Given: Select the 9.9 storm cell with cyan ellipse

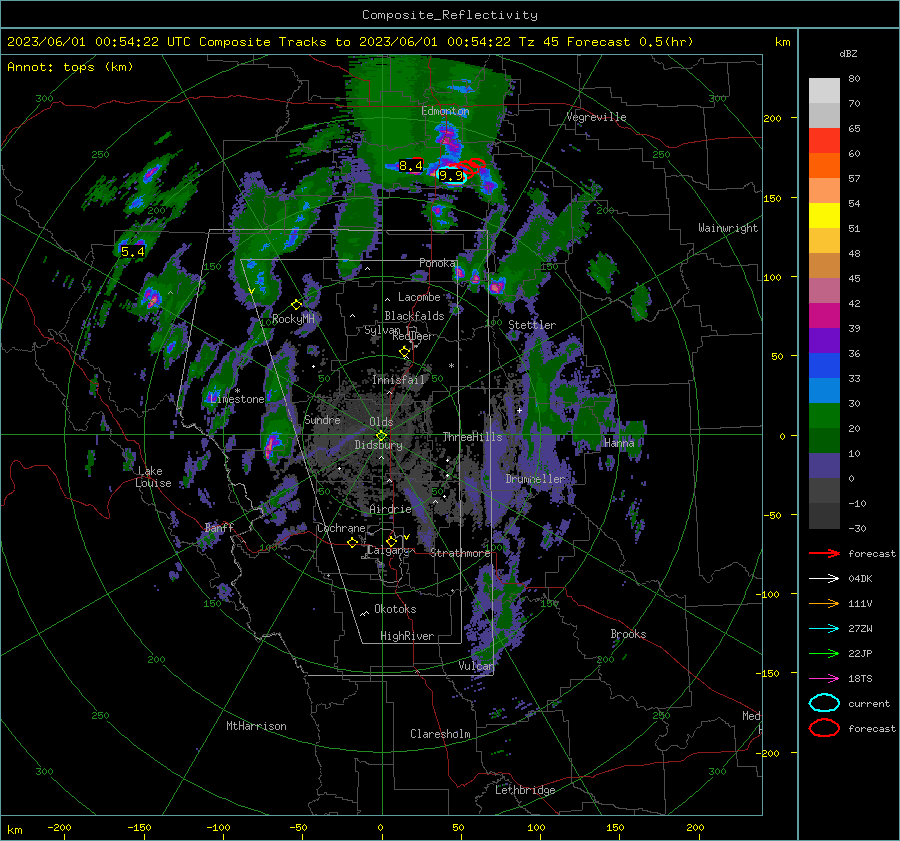Looking at the screenshot, I should click(x=451, y=176).
